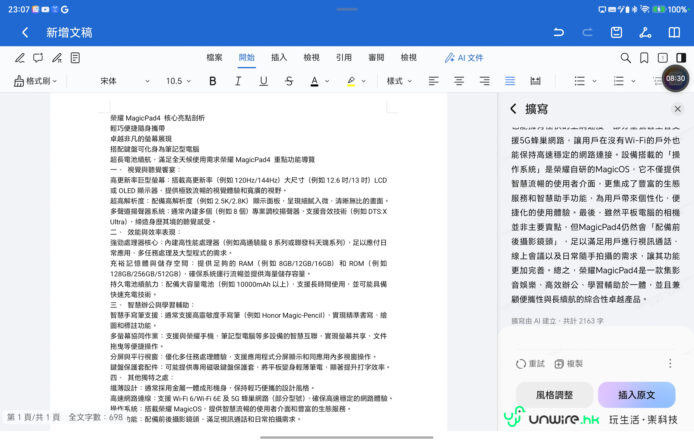694x444 pixels.
Task: Open the 樣式 styles dropdown
Action: (x=399, y=81)
